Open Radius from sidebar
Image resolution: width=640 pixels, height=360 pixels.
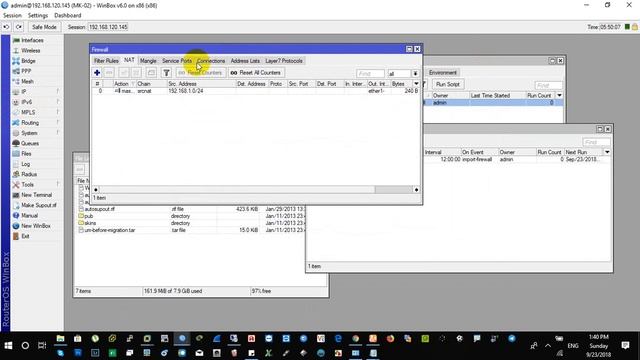[x=29, y=174]
